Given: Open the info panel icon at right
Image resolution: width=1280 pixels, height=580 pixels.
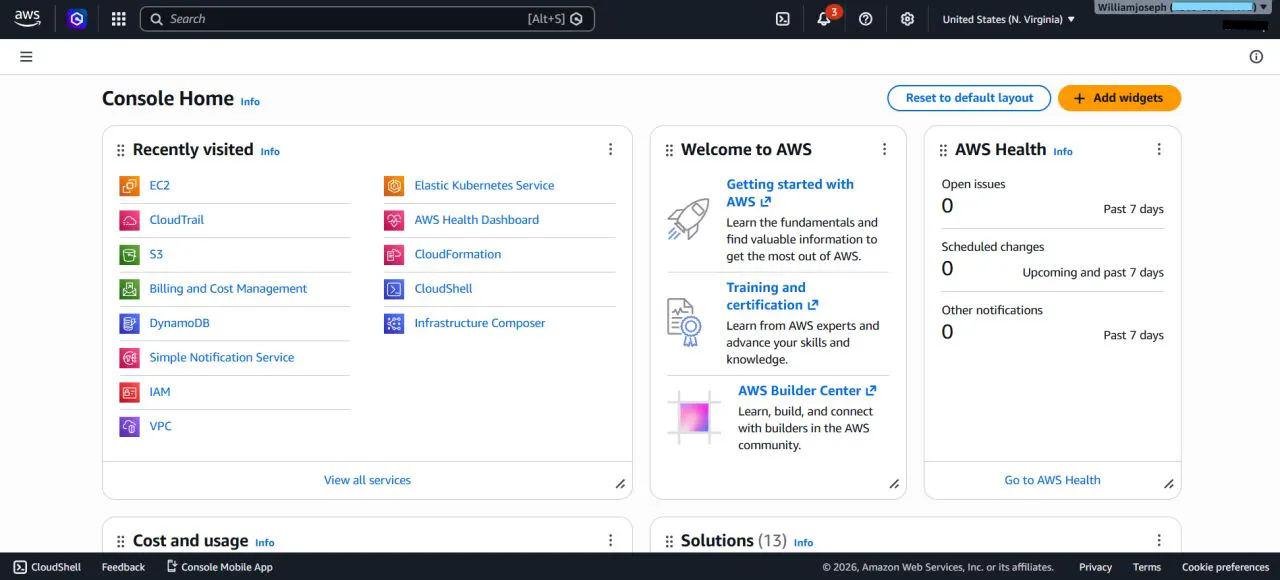Looking at the screenshot, I should click(1256, 57).
